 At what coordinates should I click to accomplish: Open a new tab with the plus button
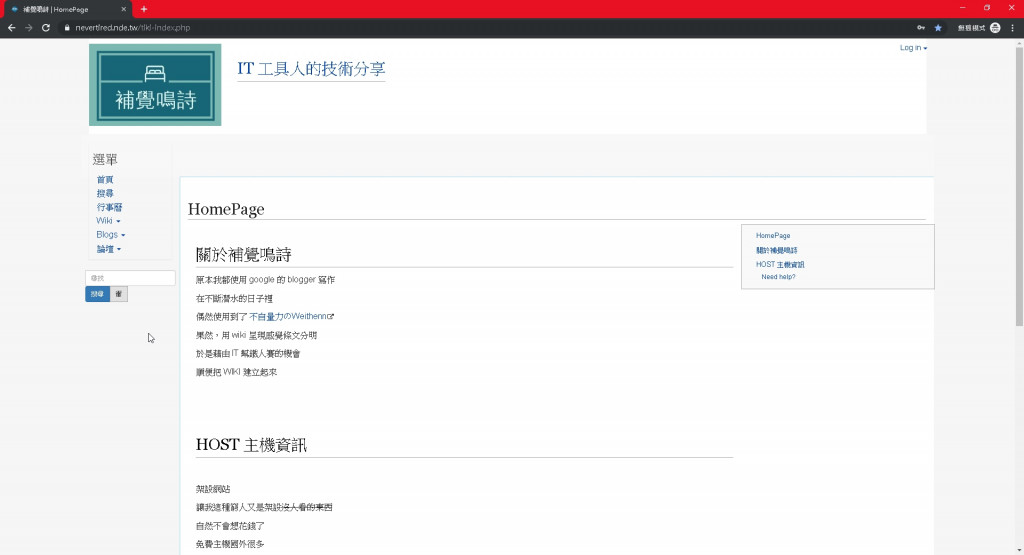(x=144, y=9)
